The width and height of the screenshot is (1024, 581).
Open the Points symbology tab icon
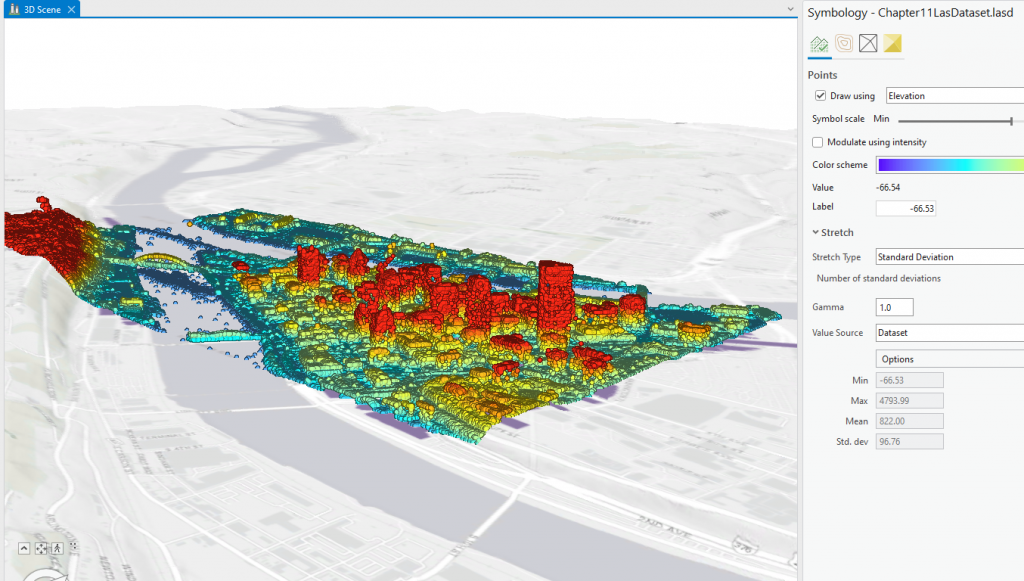coord(819,44)
